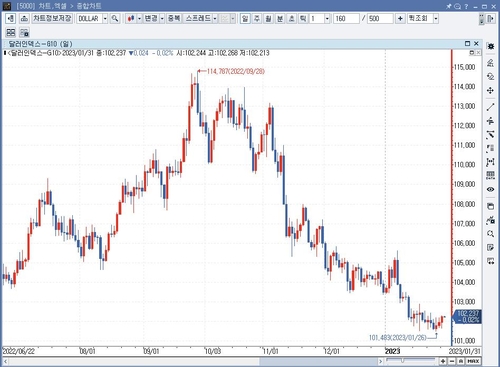Screen dimensions: 500x367
Task: Select the horizontal line tool in sidebar
Action: coord(490,121)
